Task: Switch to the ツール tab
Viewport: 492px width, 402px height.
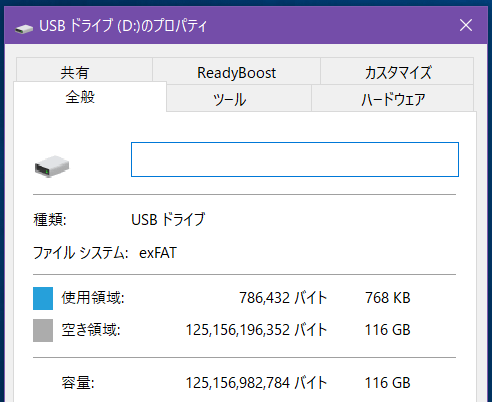Action: coord(239,98)
